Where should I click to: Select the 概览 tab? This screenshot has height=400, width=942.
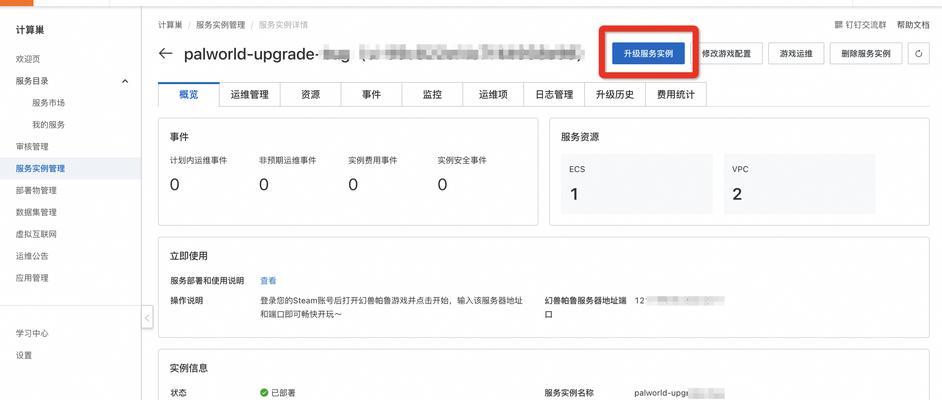(x=189, y=94)
